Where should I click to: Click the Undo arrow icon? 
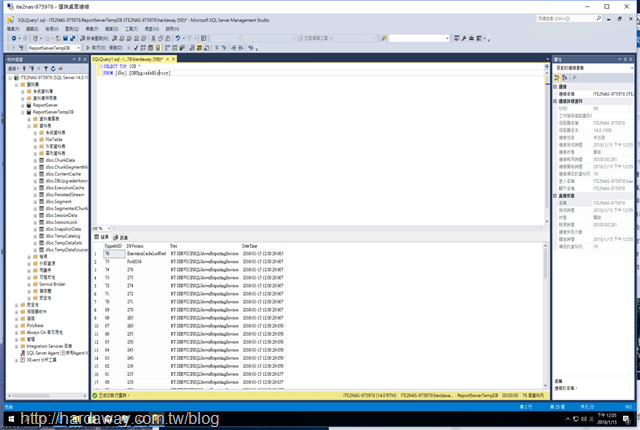tap(178, 38)
